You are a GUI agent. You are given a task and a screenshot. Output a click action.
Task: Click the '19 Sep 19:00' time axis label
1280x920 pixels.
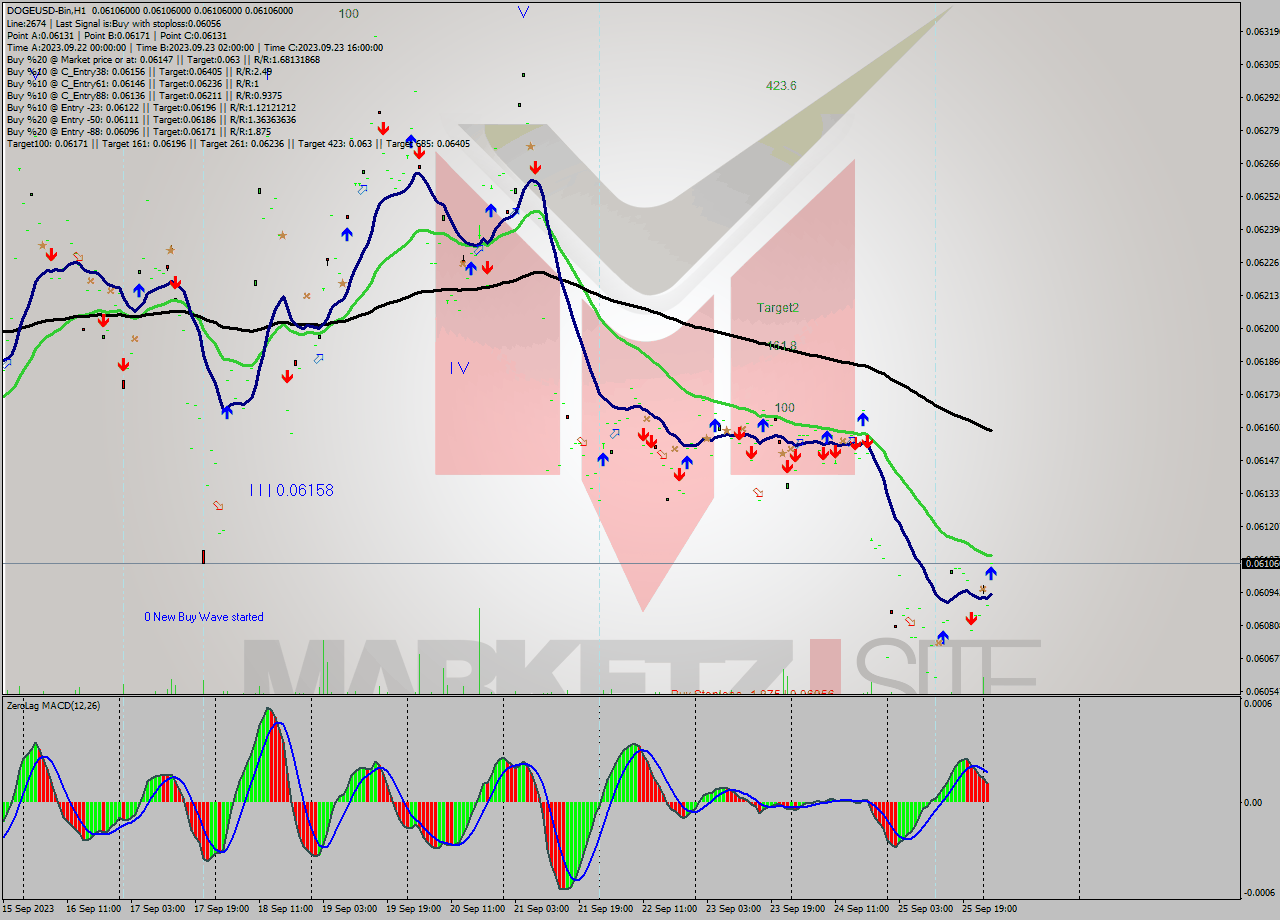click(x=414, y=908)
